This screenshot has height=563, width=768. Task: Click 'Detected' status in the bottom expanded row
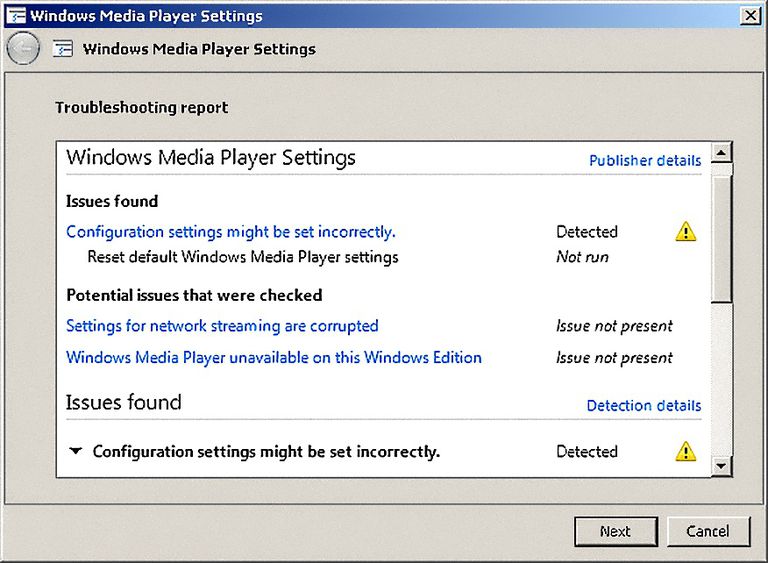coord(587,451)
